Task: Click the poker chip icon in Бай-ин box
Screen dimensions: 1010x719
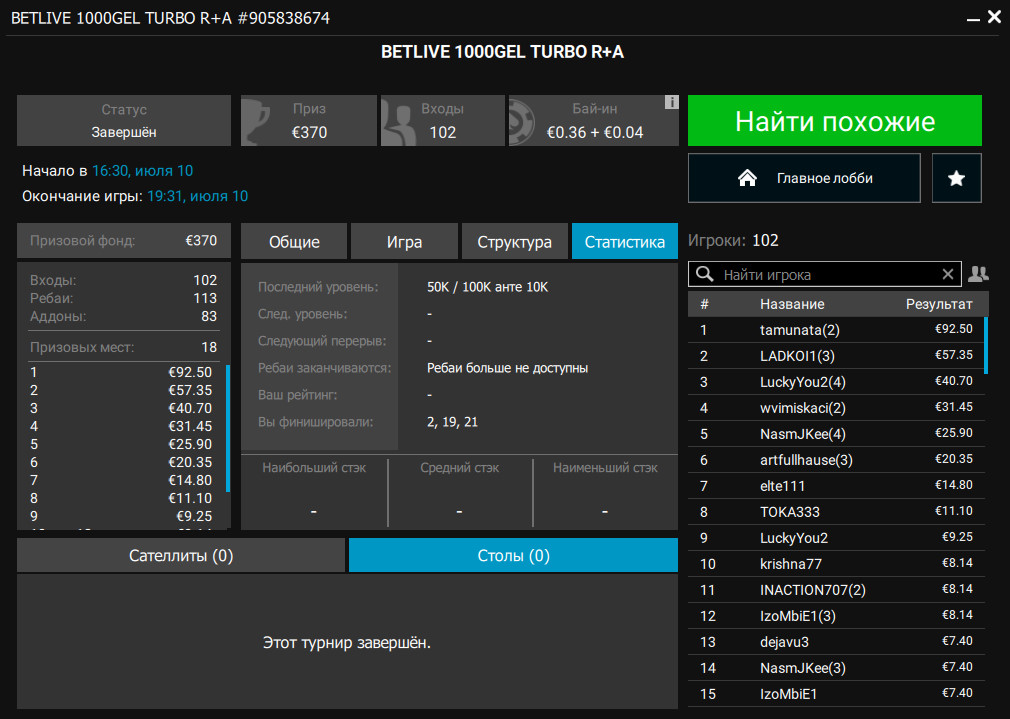Action: click(x=522, y=121)
